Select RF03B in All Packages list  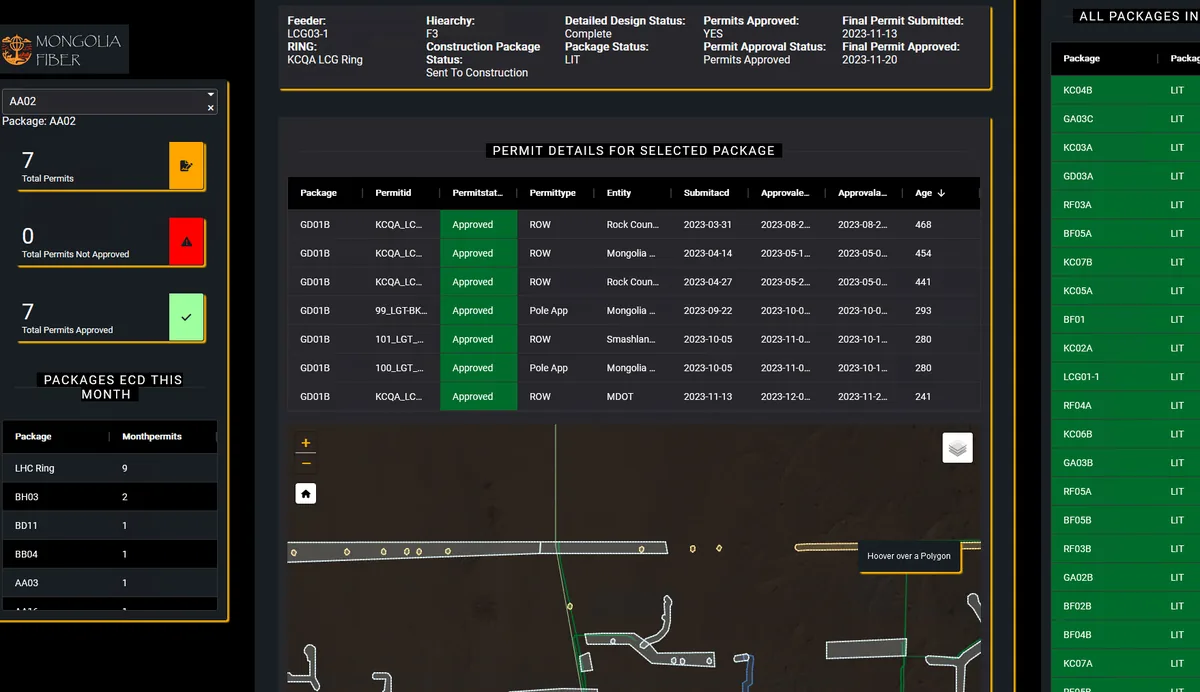(1125, 549)
